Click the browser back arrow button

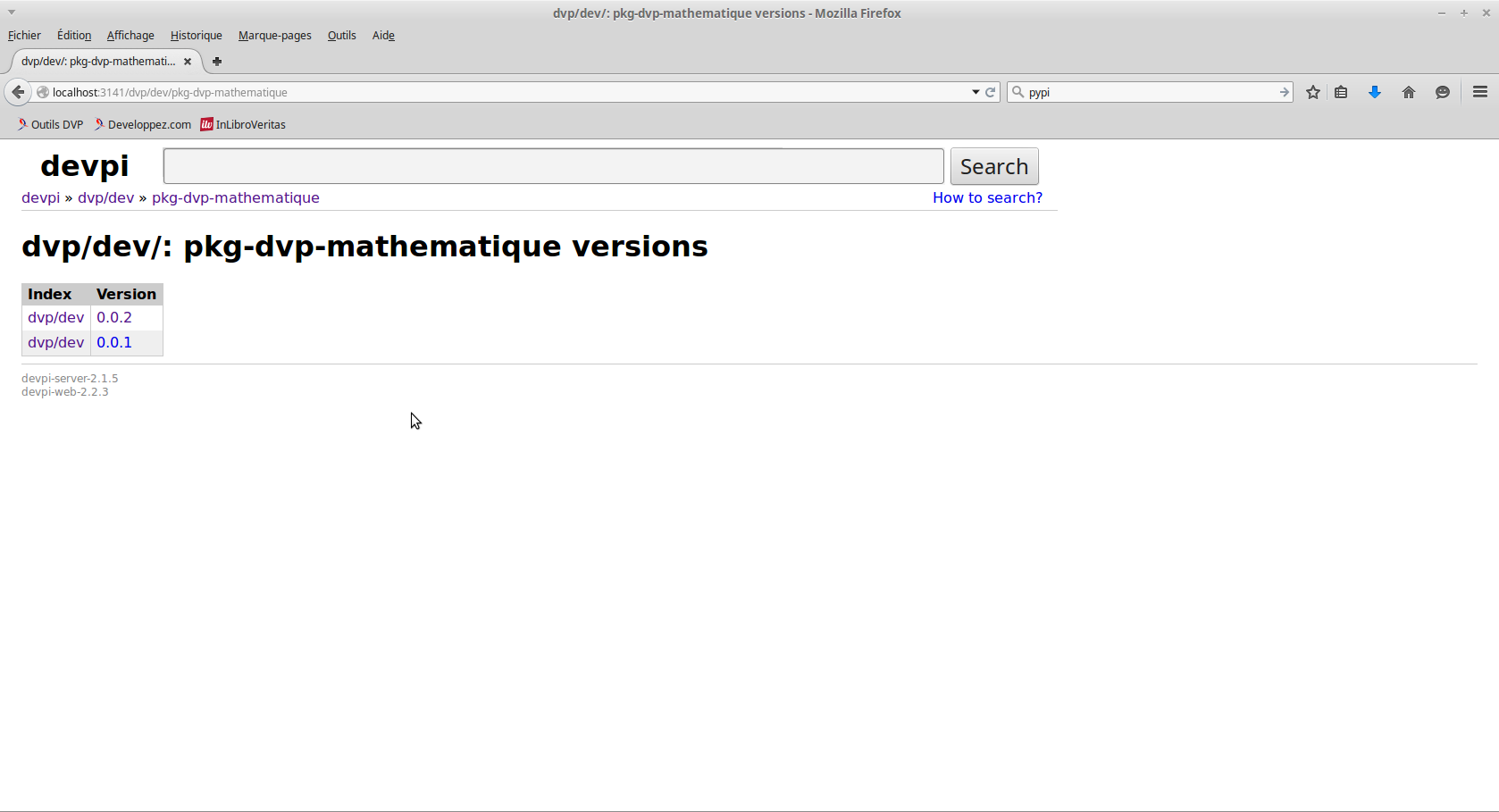[x=18, y=92]
